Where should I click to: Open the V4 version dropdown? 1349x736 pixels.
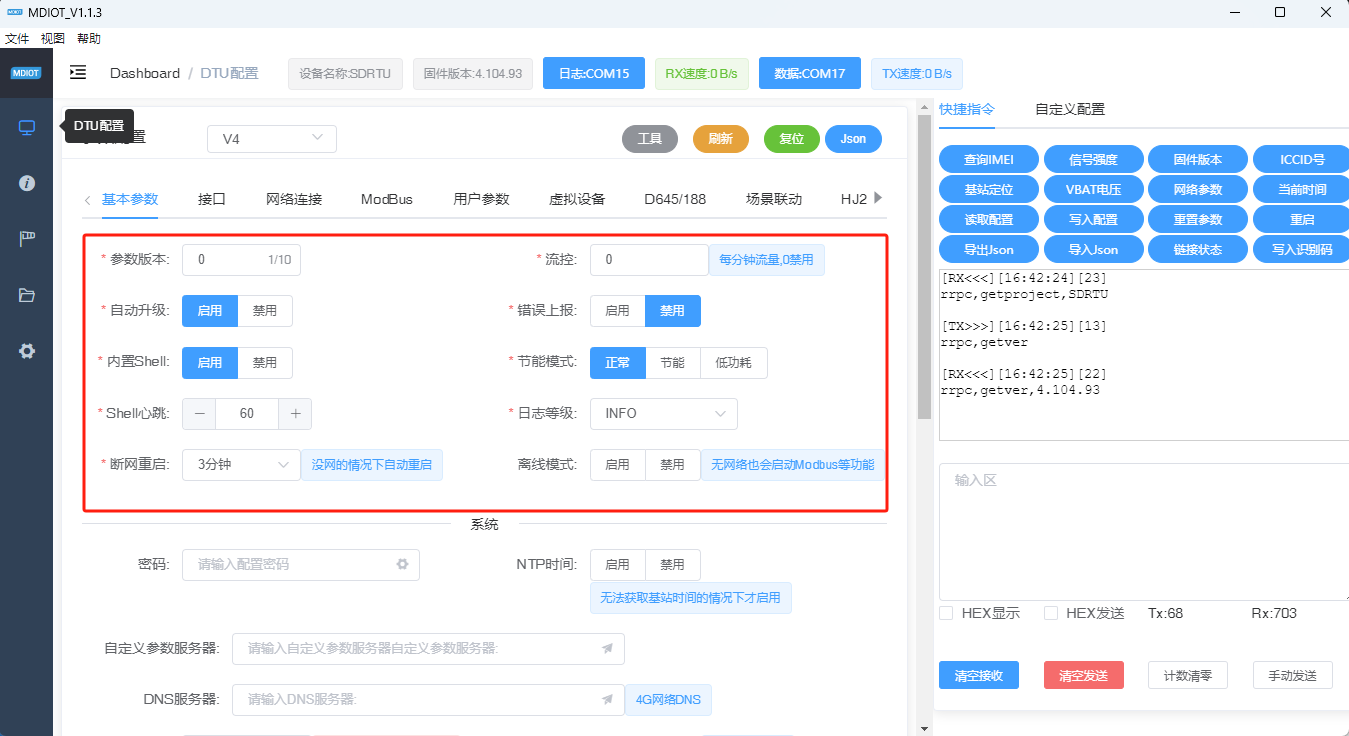272,139
